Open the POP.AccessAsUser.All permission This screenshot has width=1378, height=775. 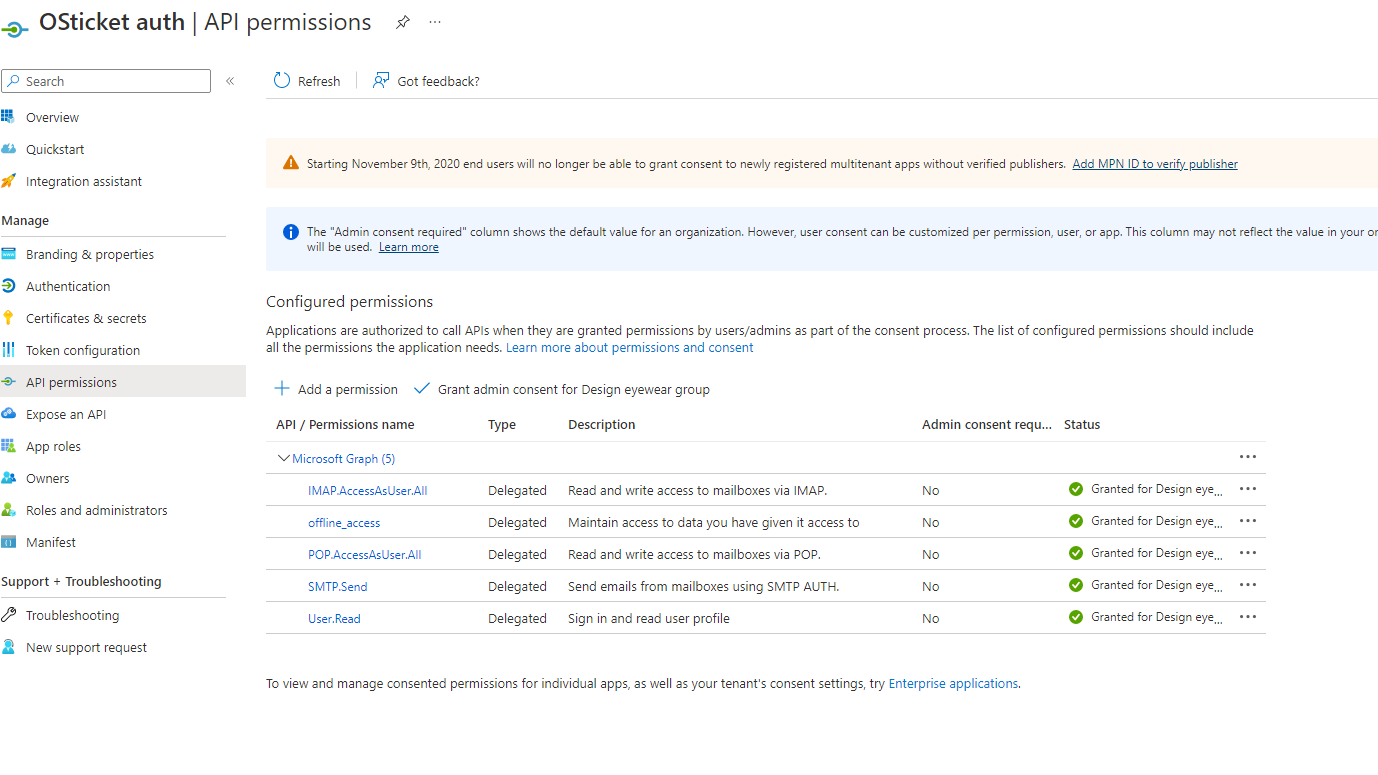(x=364, y=555)
